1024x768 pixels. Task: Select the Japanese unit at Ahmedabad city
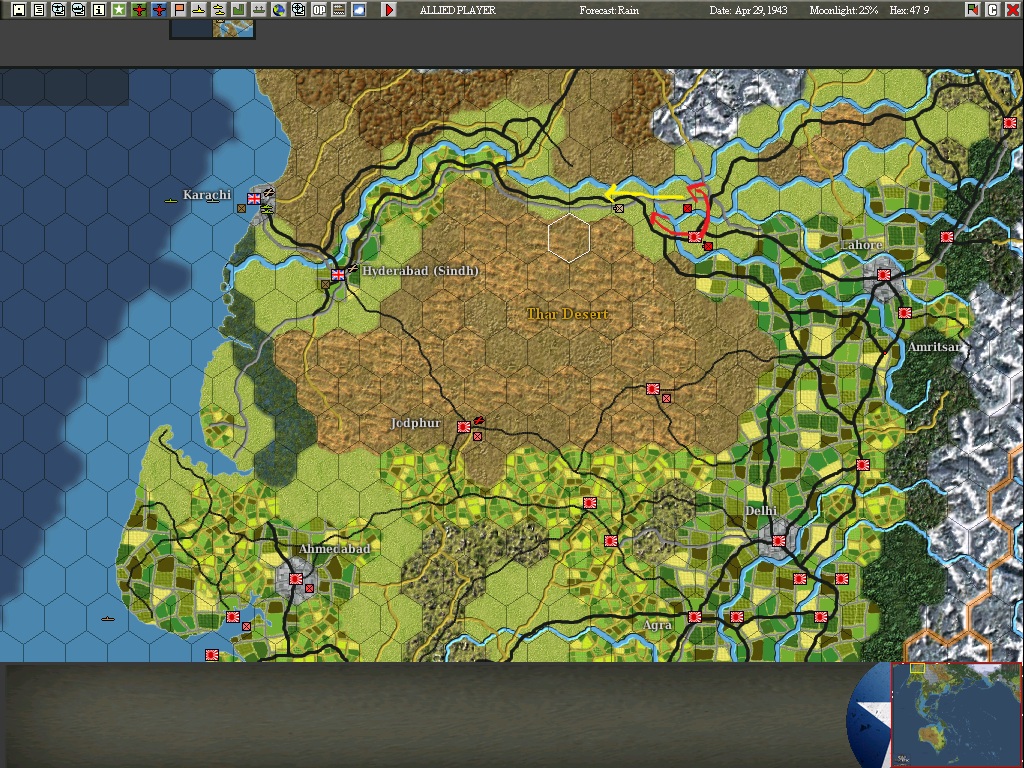[296, 579]
